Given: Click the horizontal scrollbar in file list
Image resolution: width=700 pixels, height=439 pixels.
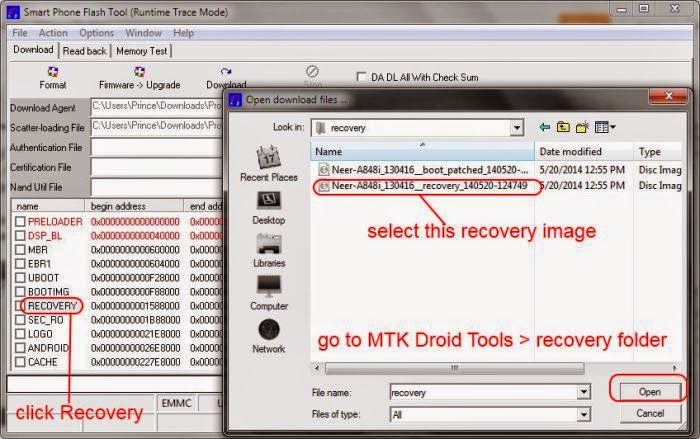Looking at the screenshot, I should (x=454, y=368).
